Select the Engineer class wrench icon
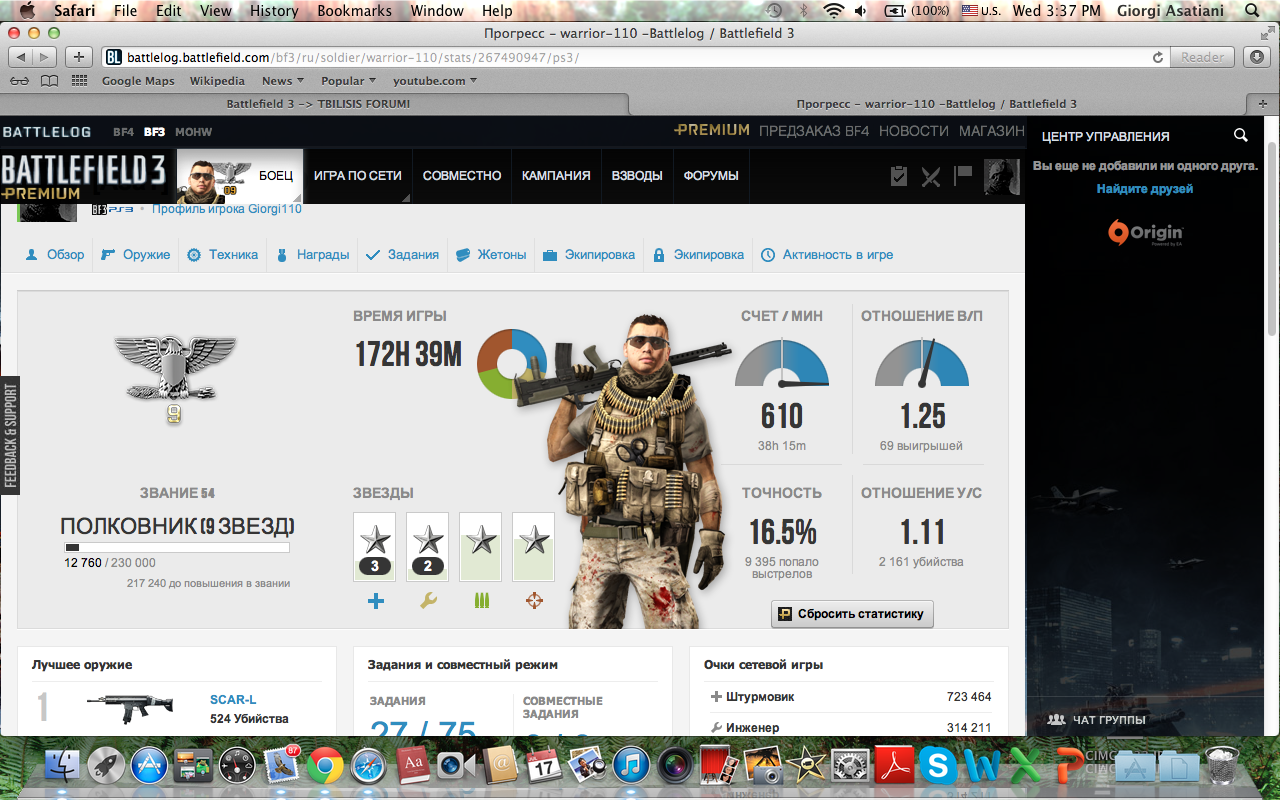Image resolution: width=1280 pixels, height=800 pixels. click(x=428, y=601)
